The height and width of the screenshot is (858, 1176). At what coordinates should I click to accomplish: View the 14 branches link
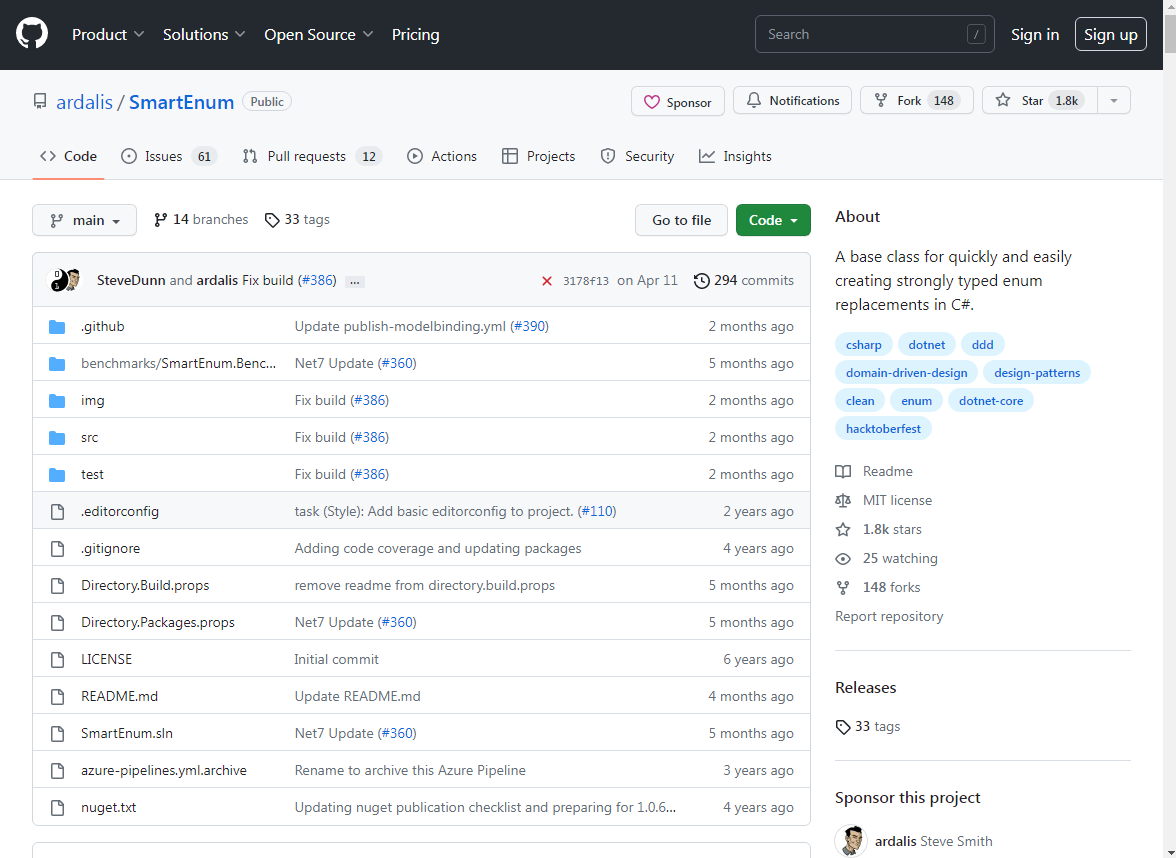point(201,220)
